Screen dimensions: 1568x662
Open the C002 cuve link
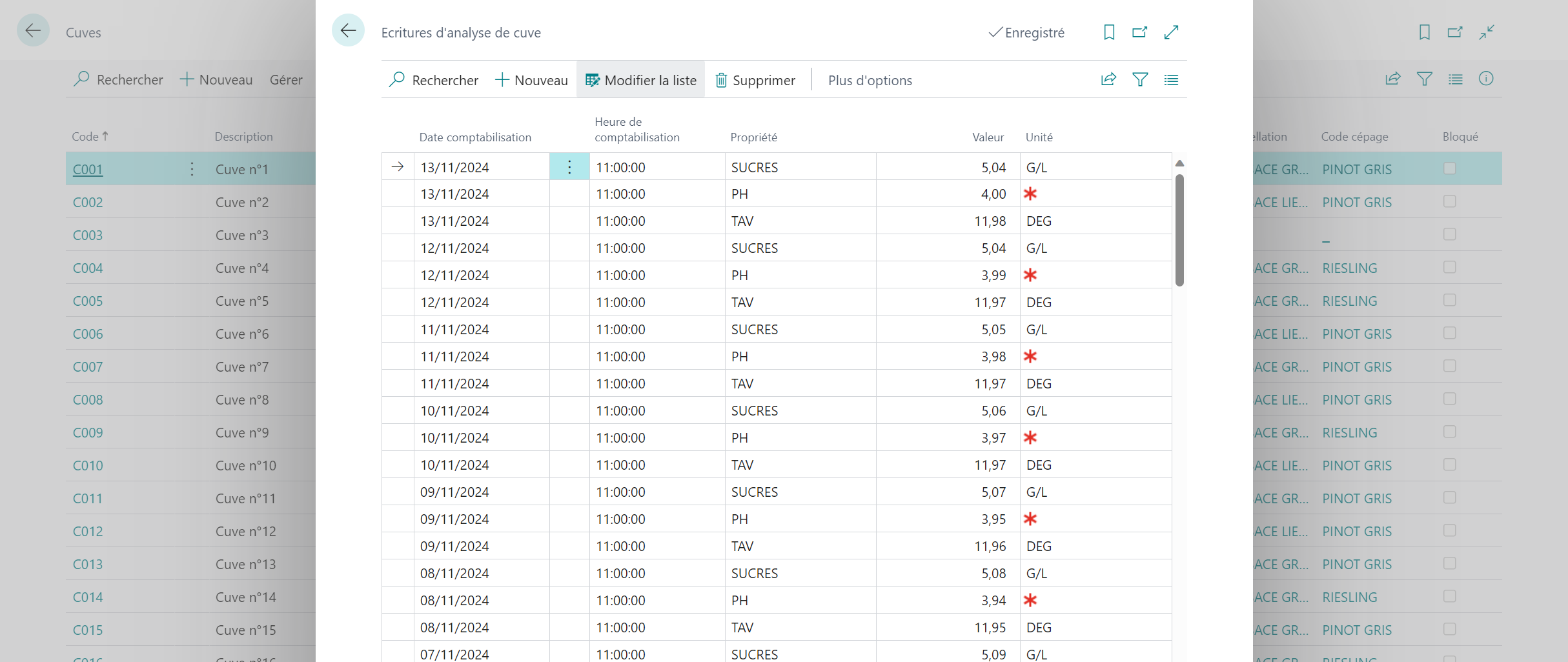click(x=88, y=202)
